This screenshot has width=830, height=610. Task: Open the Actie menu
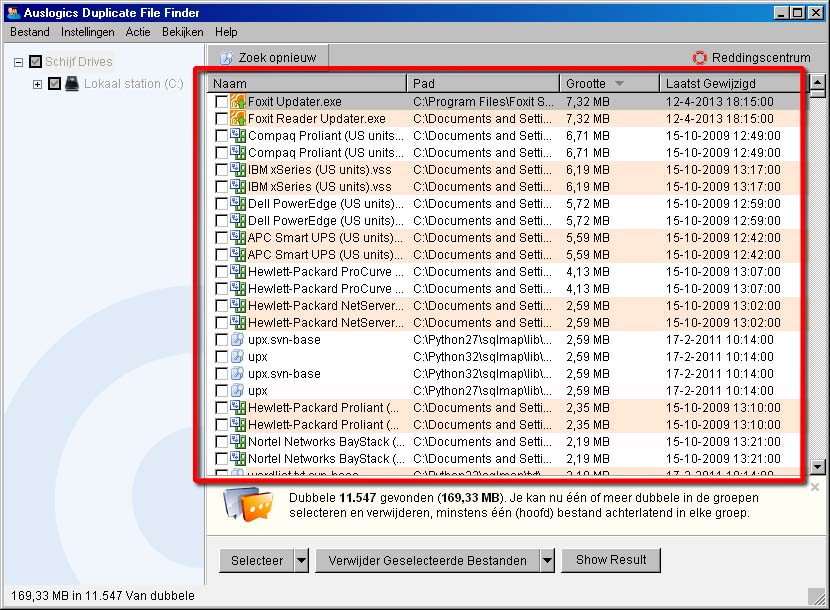[138, 32]
